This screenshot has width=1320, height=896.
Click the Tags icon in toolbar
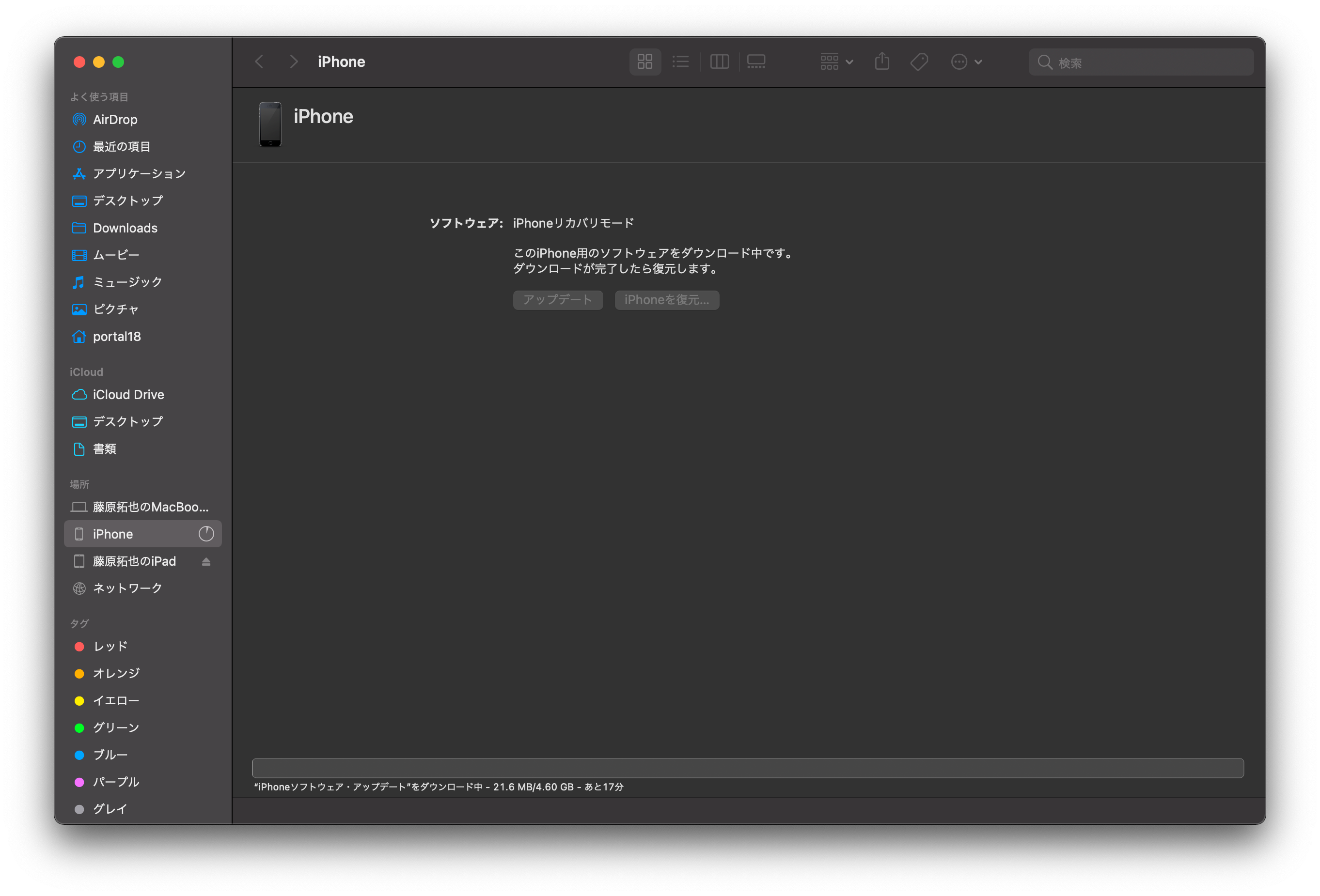(x=918, y=62)
